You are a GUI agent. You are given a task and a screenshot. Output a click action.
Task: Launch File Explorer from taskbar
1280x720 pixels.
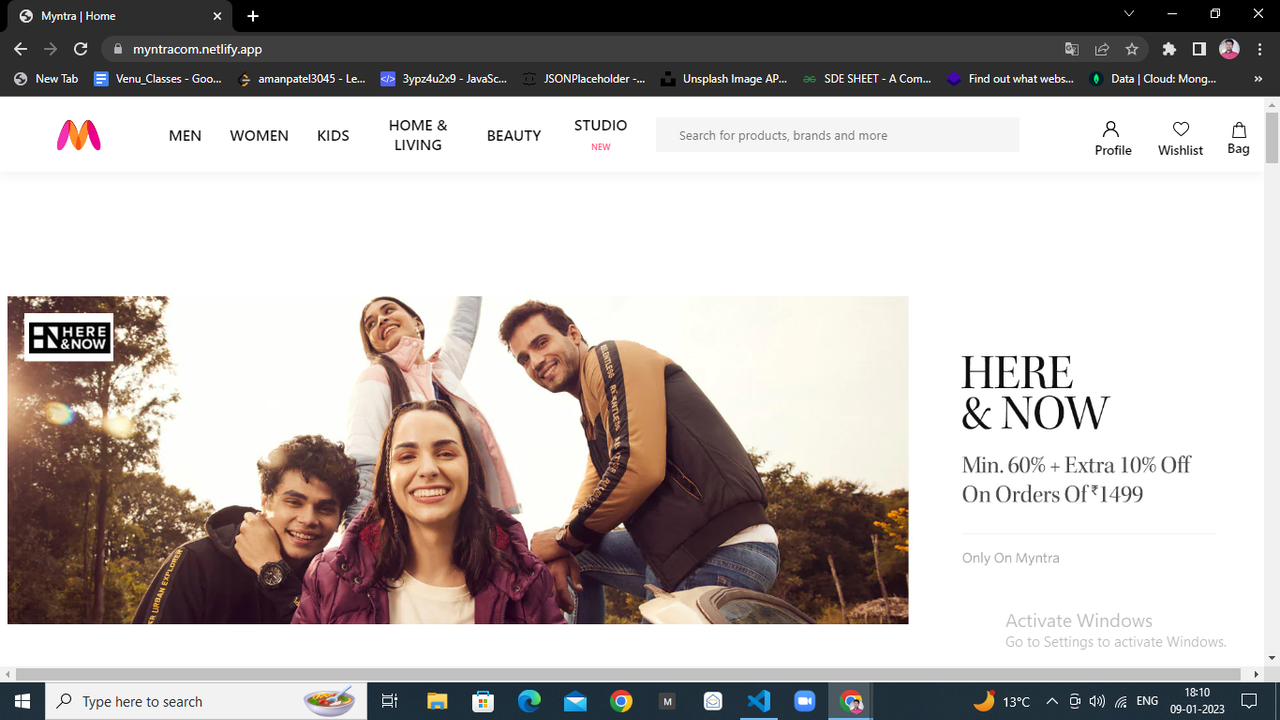pos(437,701)
